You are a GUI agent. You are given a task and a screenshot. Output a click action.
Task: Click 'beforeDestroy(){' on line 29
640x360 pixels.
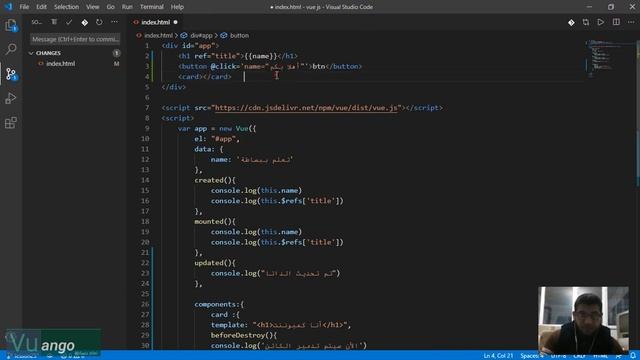coord(244,335)
